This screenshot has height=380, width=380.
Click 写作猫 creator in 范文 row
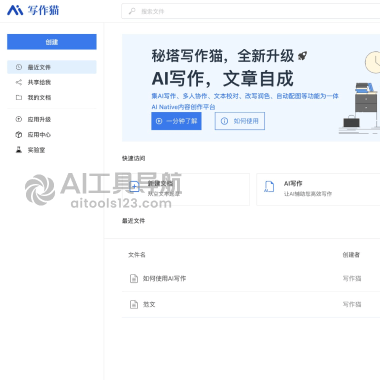(352, 304)
